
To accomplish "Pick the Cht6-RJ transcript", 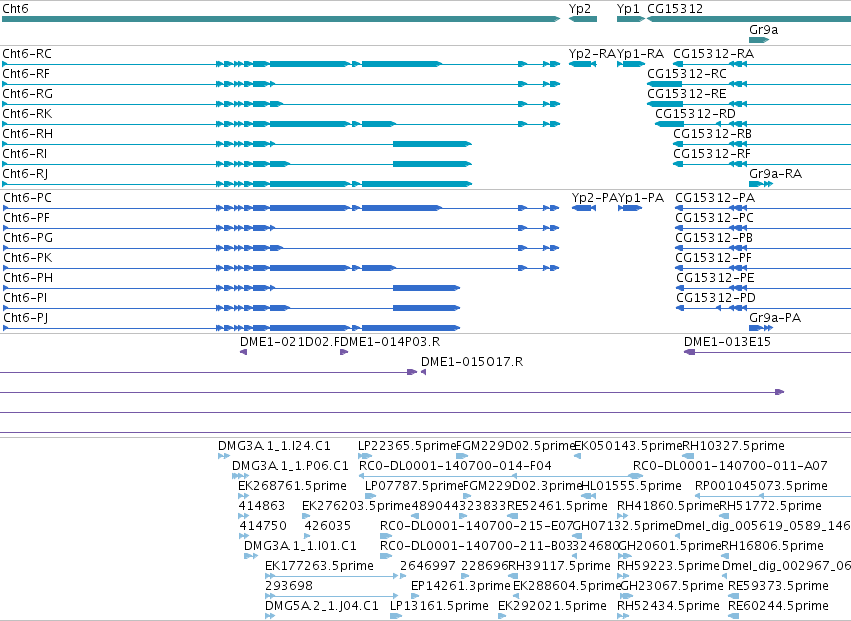I will coord(25,174).
